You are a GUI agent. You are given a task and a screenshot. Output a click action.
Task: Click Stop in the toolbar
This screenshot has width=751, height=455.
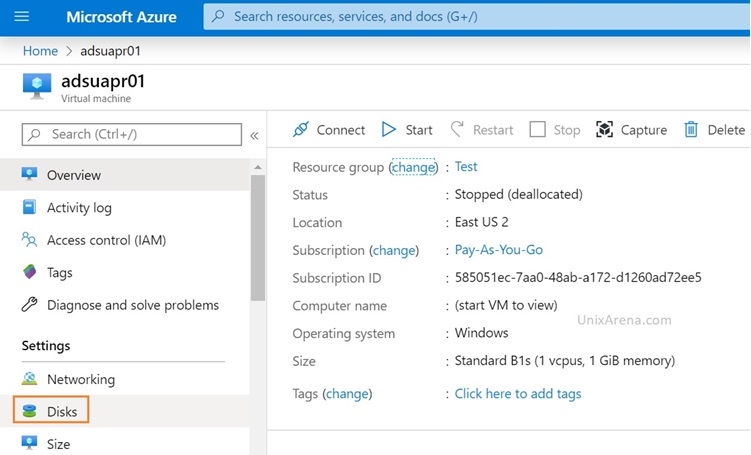coord(555,130)
